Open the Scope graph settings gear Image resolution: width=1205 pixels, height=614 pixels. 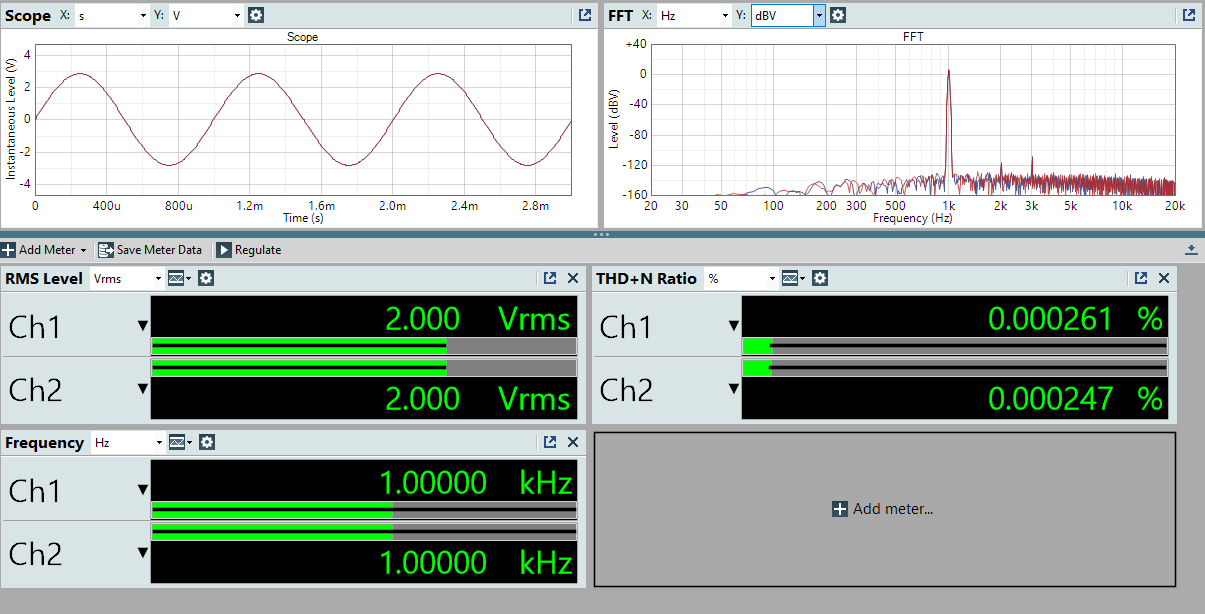pos(256,15)
